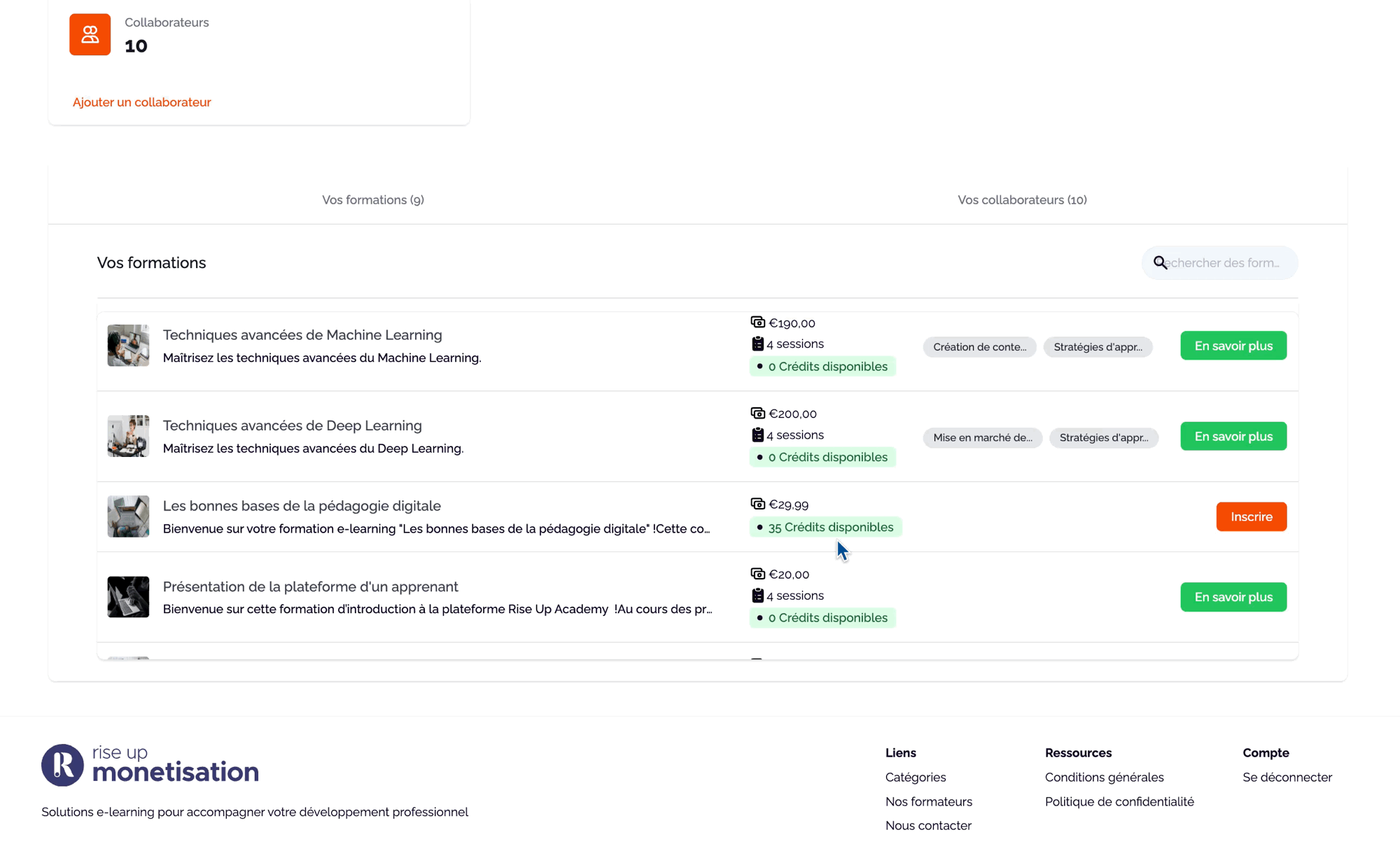Click the orange Collaborateurs icon
Screen dimensions: 1400x851
click(x=90, y=34)
